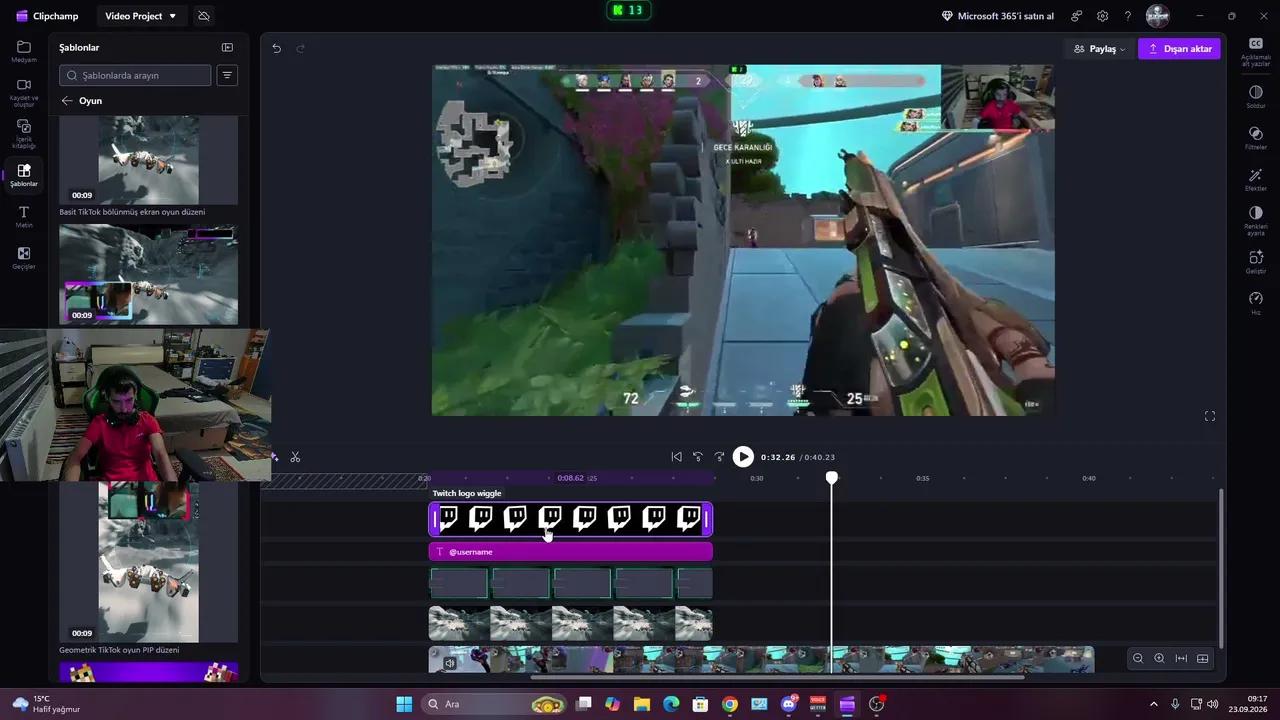
Task: Open Discord from the taskbar
Action: pyautogui.click(x=789, y=704)
